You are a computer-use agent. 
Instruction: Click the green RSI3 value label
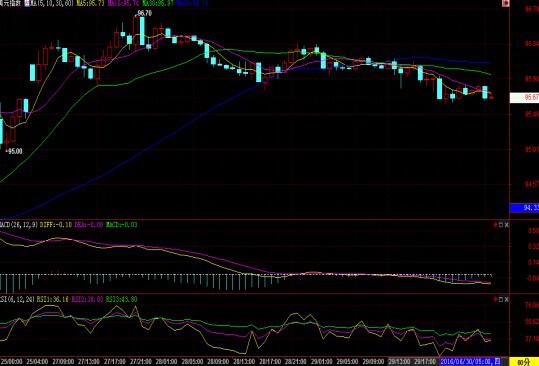[x=122, y=299]
